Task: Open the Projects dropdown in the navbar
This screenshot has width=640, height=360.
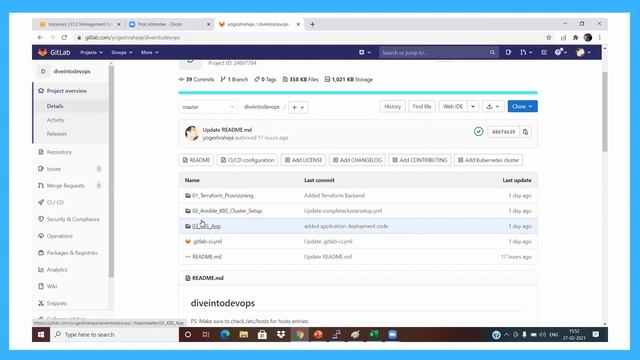Action: [x=91, y=52]
